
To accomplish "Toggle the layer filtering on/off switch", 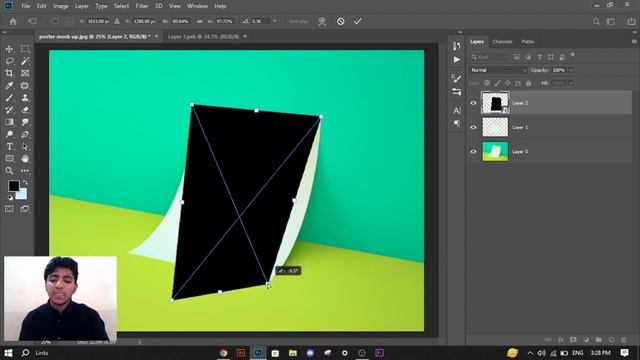I will pyautogui.click(x=573, y=55).
